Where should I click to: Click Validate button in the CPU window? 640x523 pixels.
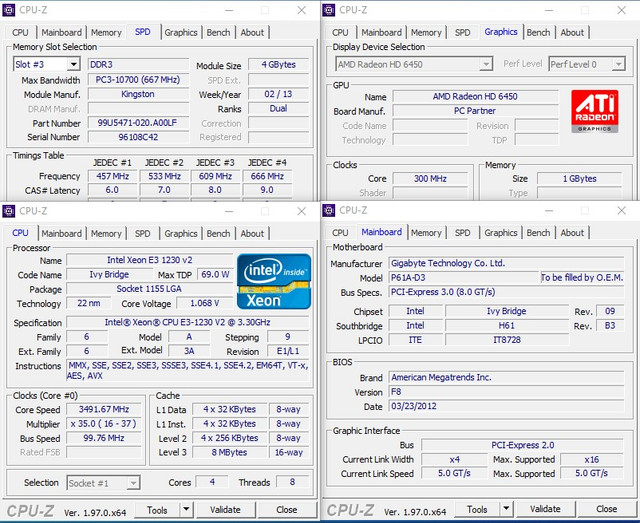(226, 510)
